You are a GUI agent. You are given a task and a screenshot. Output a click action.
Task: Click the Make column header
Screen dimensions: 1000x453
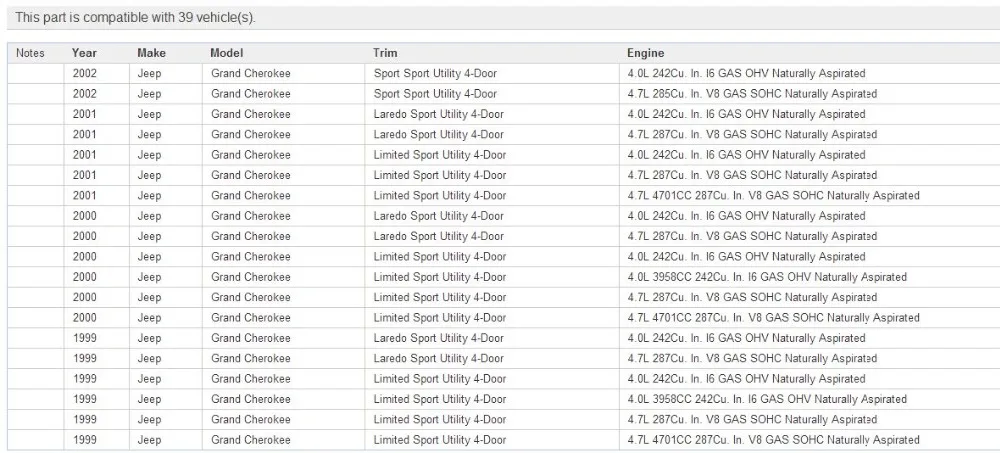[x=151, y=53]
